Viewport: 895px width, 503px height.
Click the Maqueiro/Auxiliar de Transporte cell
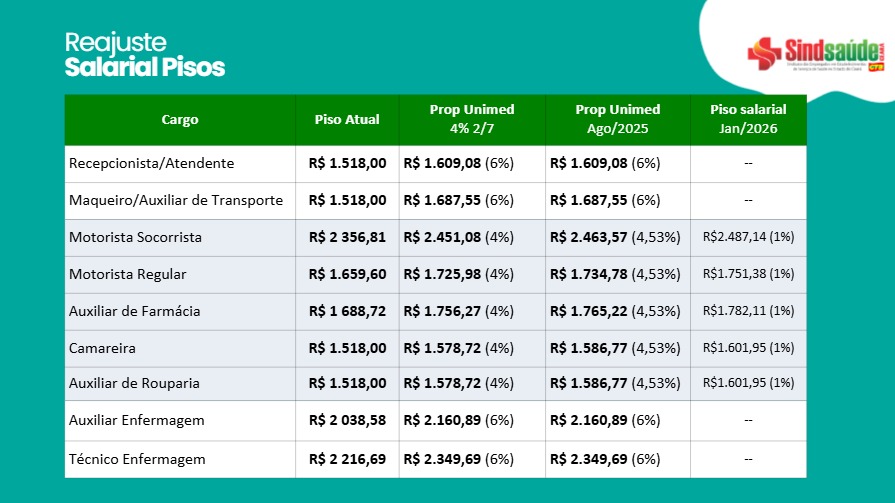click(176, 200)
